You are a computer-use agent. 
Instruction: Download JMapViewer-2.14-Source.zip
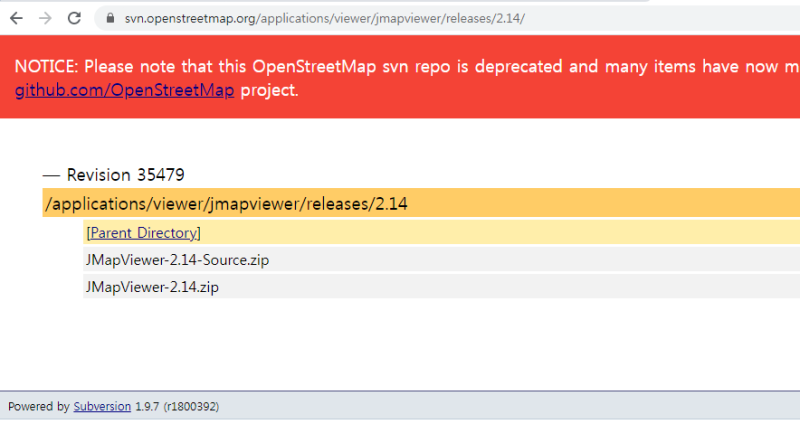[177, 260]
